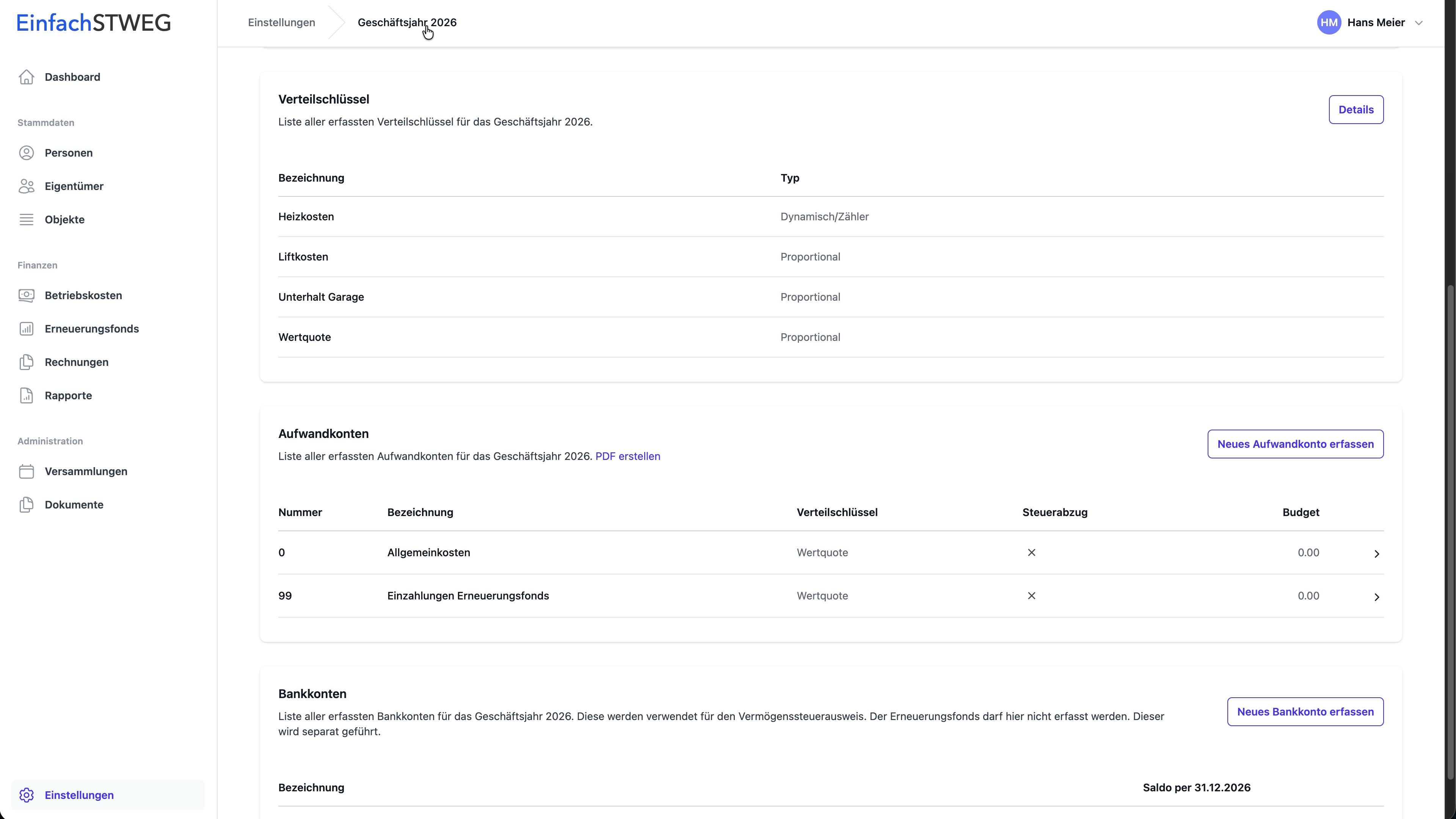Screen dimensions: 1456x819
Task: Click Neues Aufwandkonto erfassen
Action: (x=1295, y=444)
